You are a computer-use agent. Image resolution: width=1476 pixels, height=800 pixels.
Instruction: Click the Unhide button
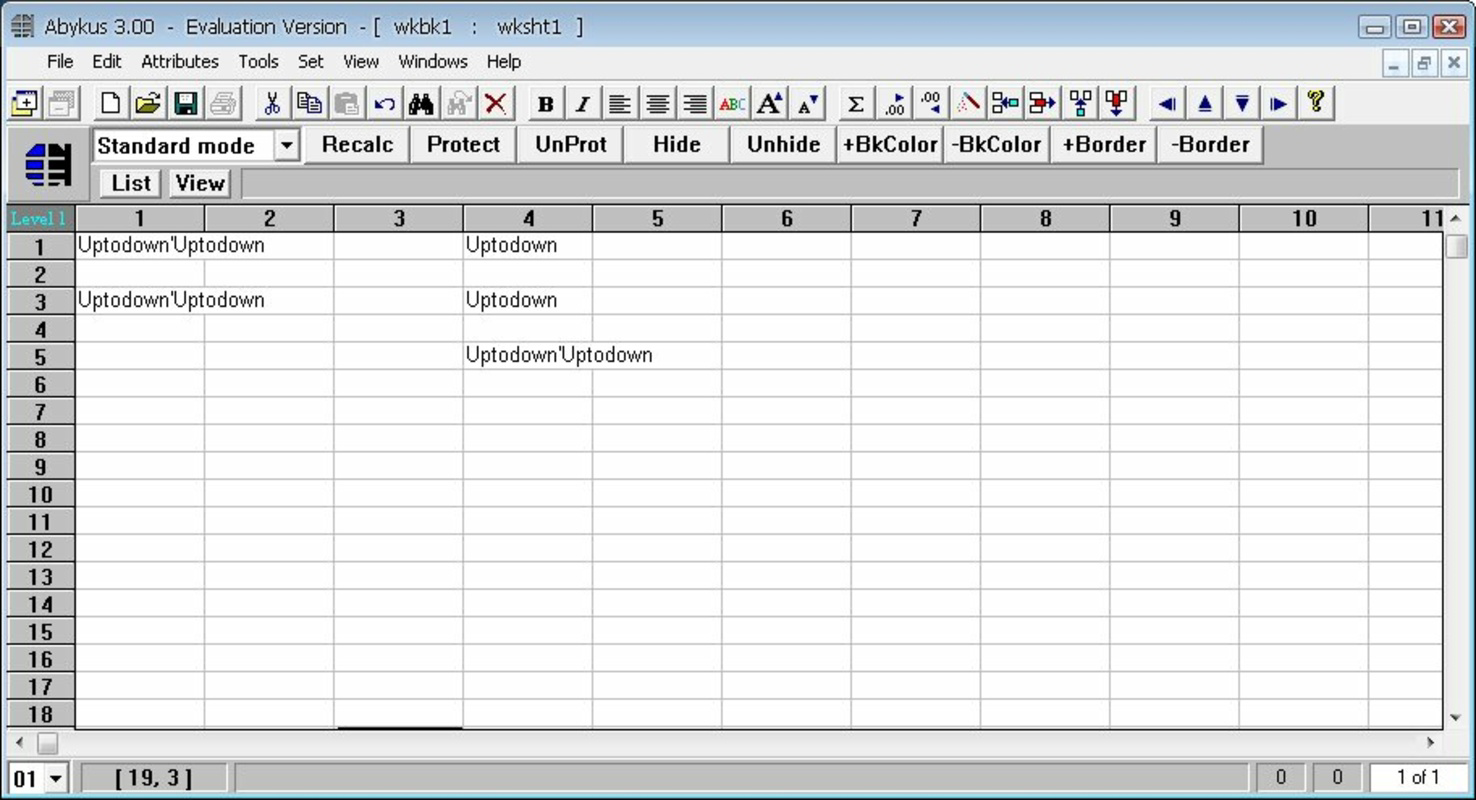click(x=784, y=144)
